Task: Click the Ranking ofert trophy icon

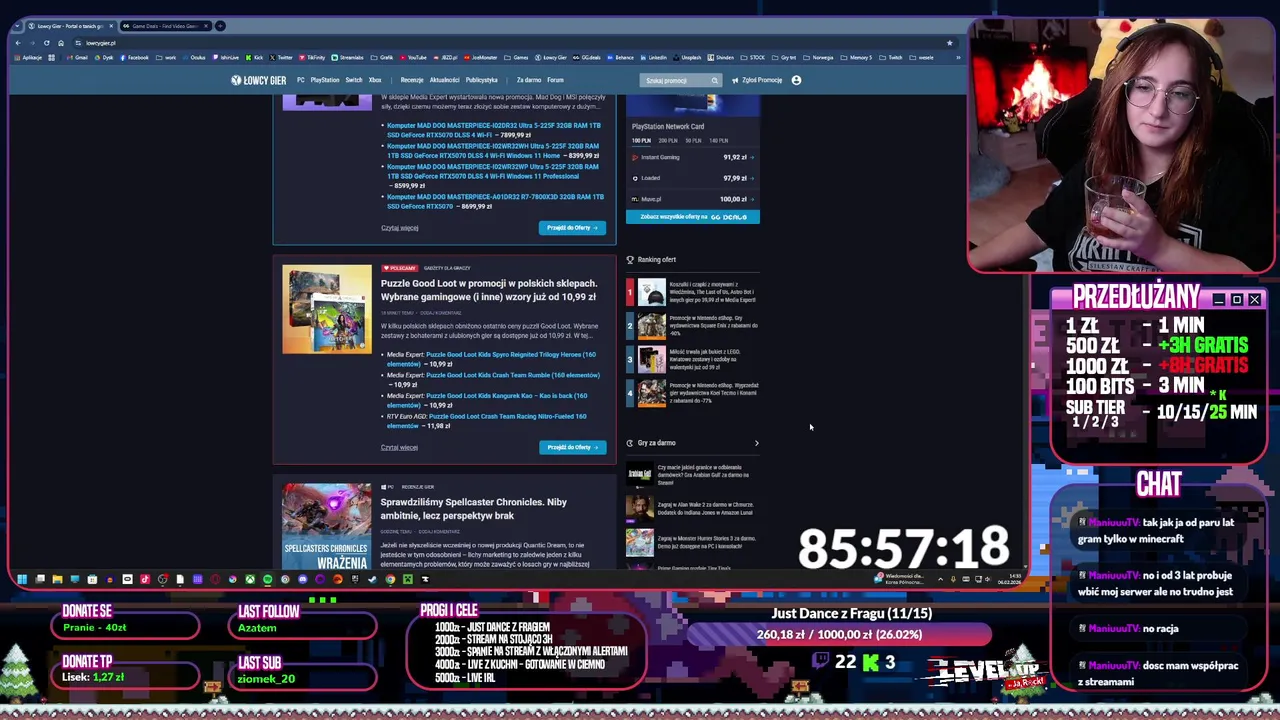Action: (x=630, y=260)
